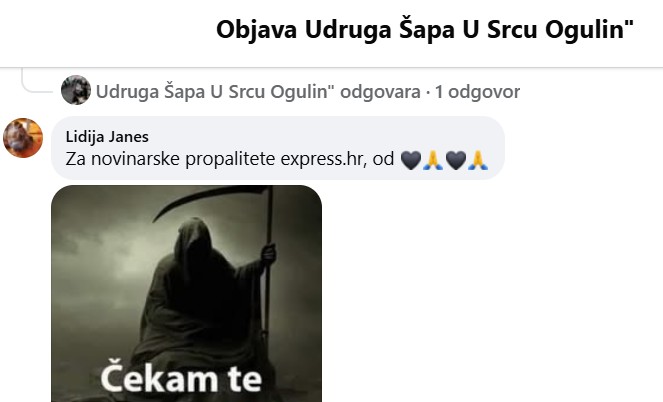Click the word 'Ogulin' in dialog header
663x402 pixels.
[589, 30]
